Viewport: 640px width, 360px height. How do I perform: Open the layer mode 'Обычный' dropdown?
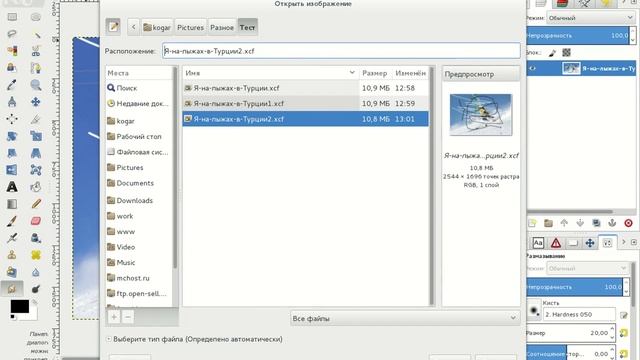point(591,18)
